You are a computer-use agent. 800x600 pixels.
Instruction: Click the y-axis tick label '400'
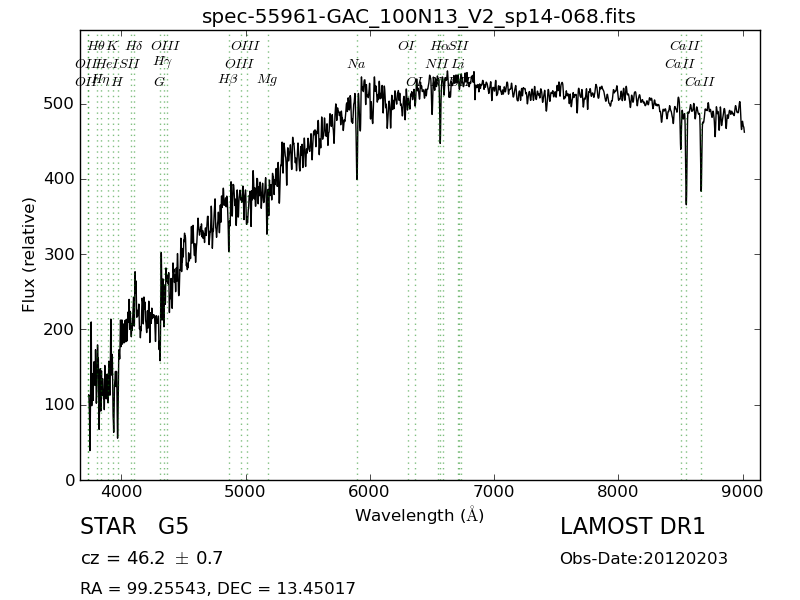60,179
